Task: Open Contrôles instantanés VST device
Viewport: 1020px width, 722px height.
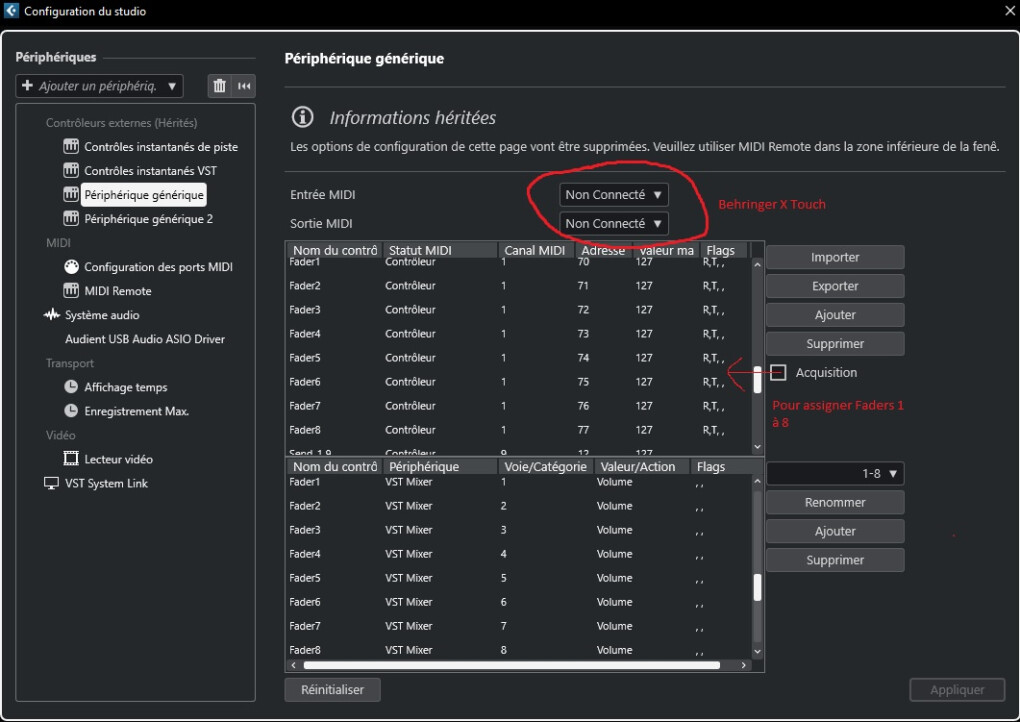Action: coord(150,171)
